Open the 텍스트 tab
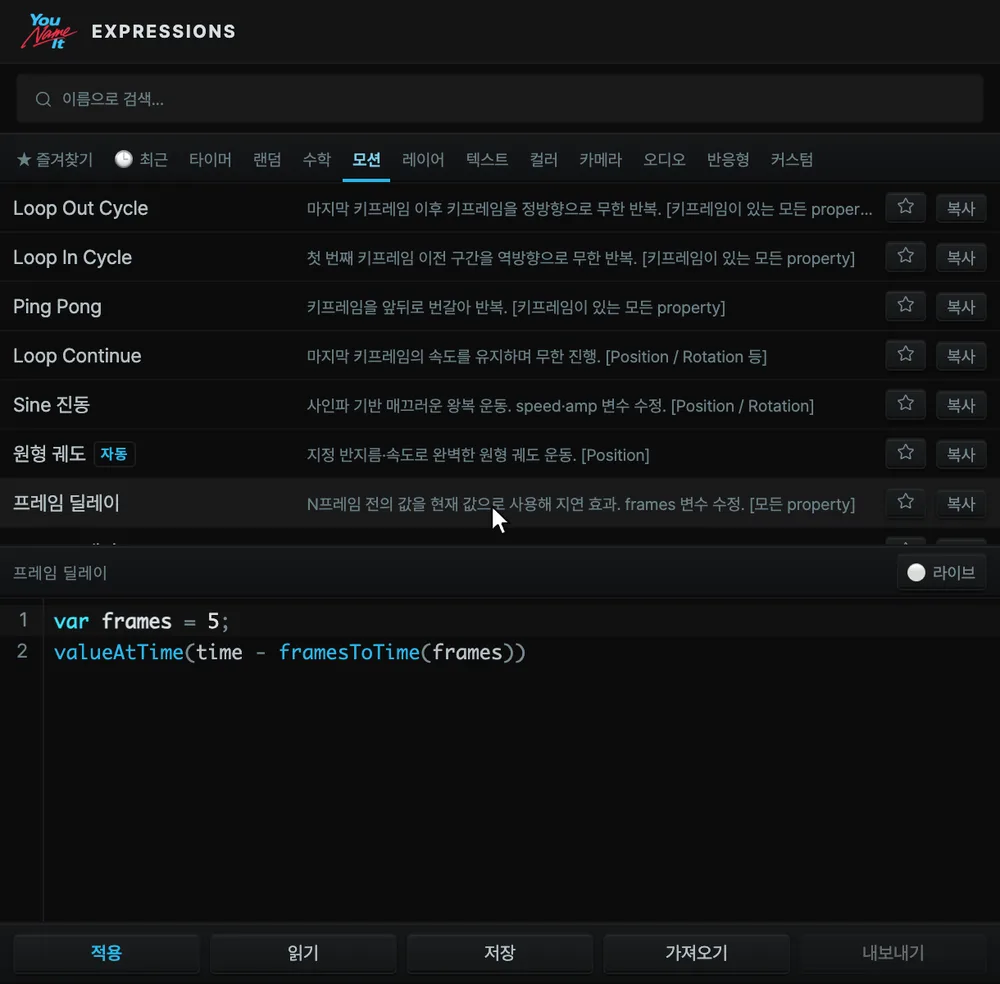 coord(487,159)
